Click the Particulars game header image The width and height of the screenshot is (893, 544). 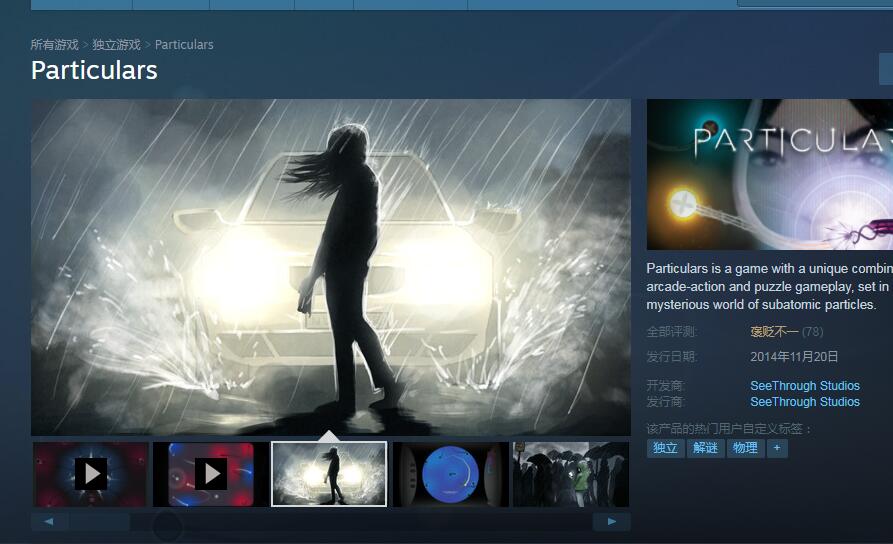point(769,174)
